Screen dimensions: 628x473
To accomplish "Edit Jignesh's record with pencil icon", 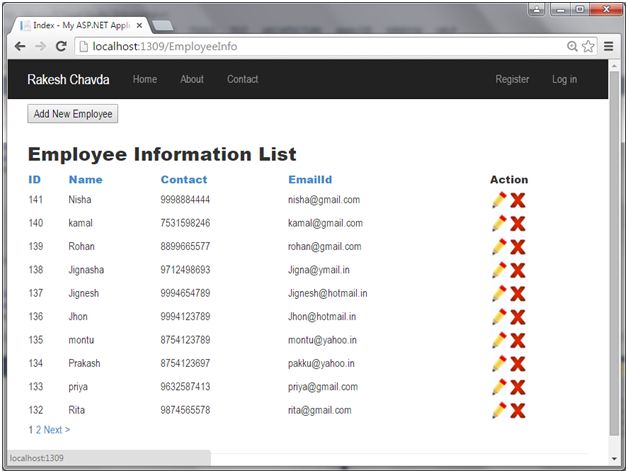I will 499,293.
